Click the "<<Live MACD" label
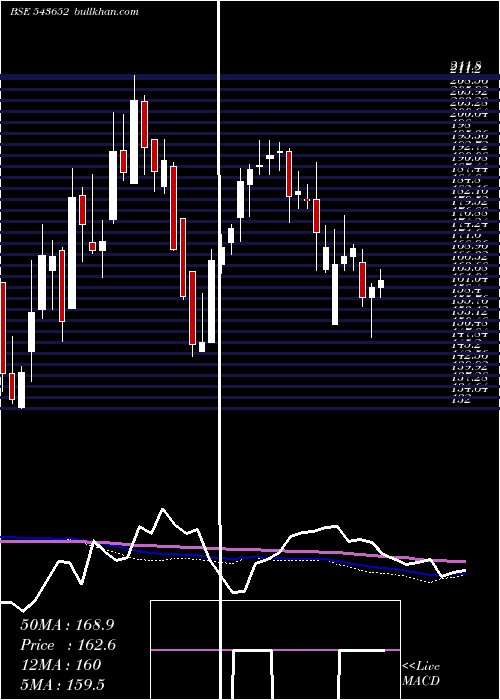 pyautogui.click(x=421, y=674)
